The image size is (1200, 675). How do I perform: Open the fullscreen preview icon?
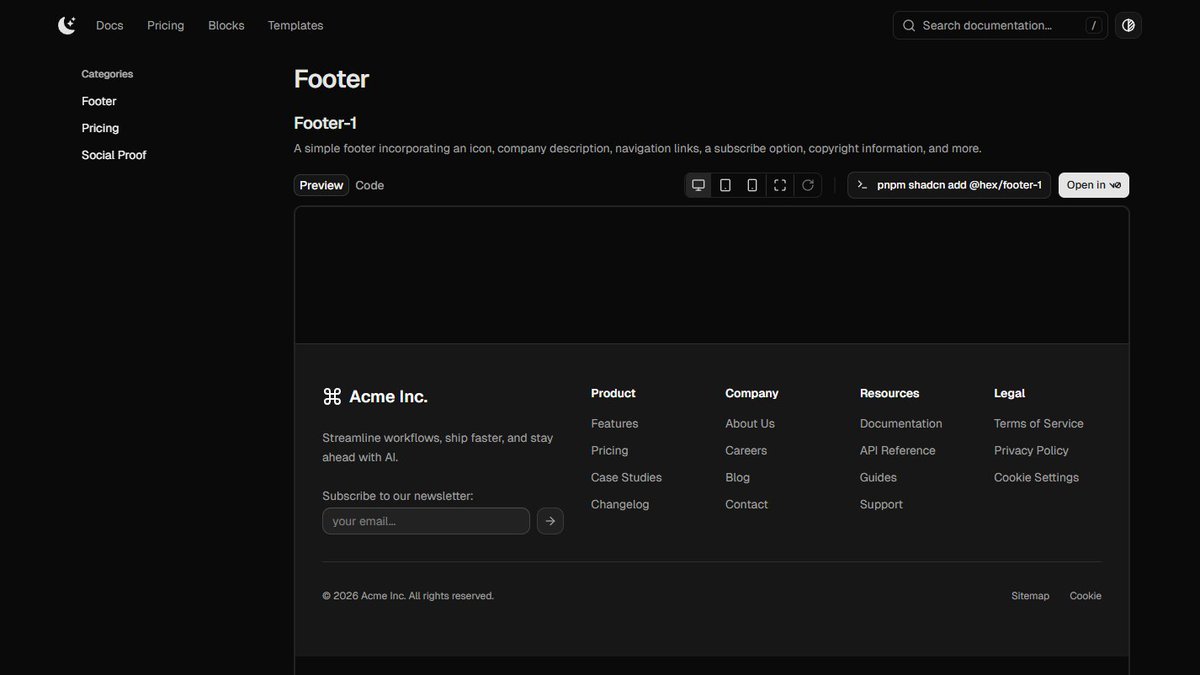[780, 185]
